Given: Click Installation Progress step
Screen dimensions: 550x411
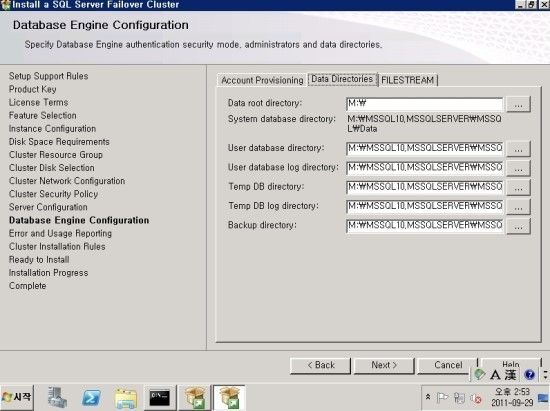Looking at the screenshot, I should [48, 273].
